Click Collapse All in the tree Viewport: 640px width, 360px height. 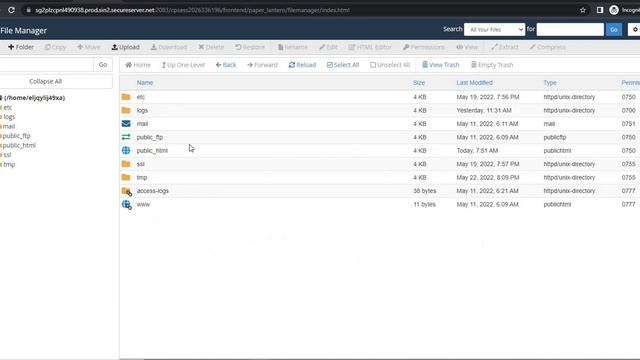pyautogui.click(x=45, y=81)
